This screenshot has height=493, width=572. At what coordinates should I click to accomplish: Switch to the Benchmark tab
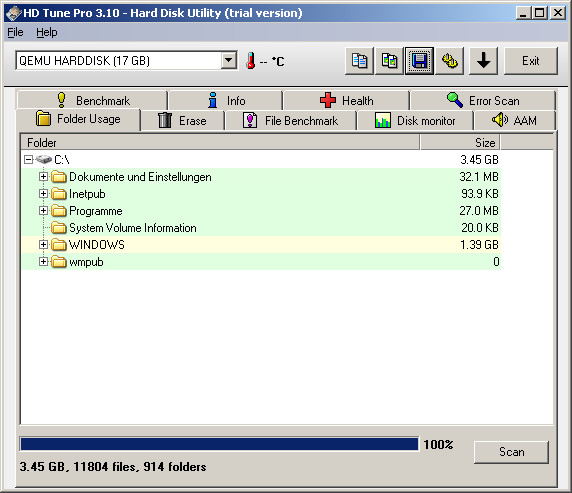[92, 100]
